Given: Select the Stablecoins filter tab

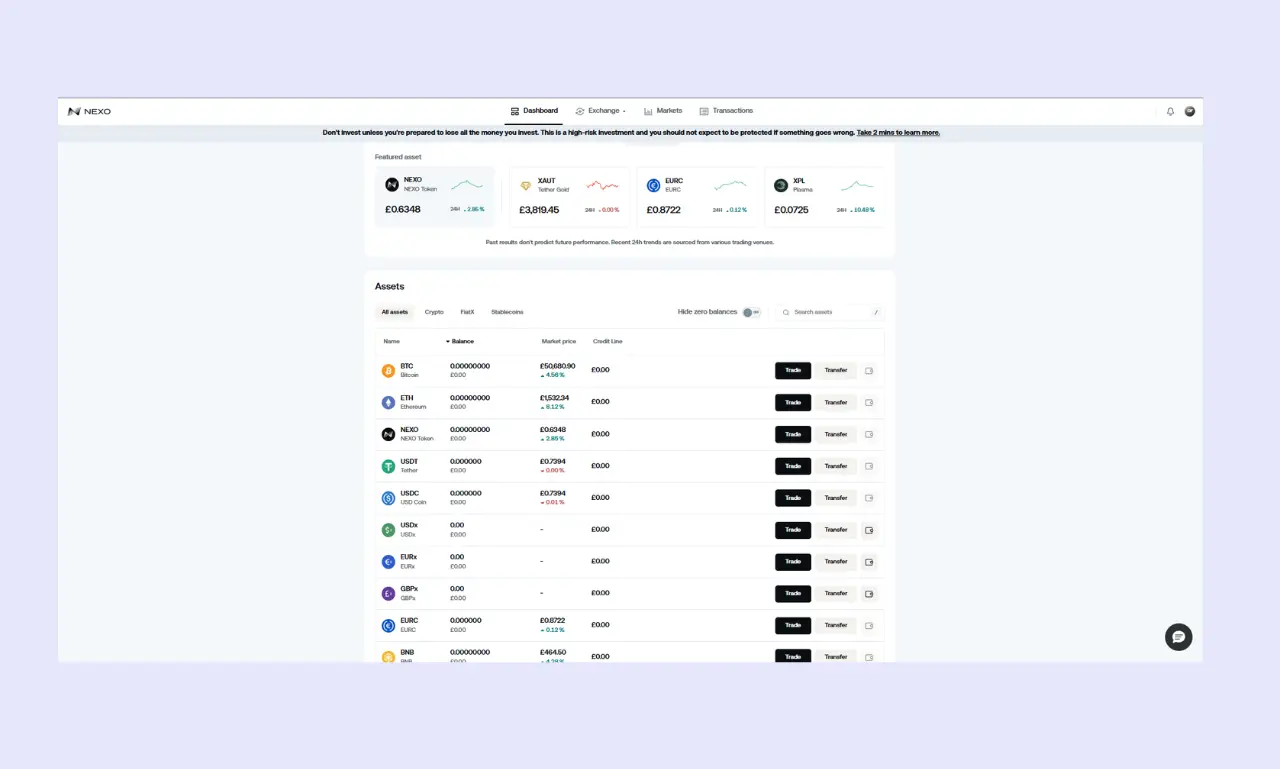Looking at the screenshot, I should coord(507,312).
